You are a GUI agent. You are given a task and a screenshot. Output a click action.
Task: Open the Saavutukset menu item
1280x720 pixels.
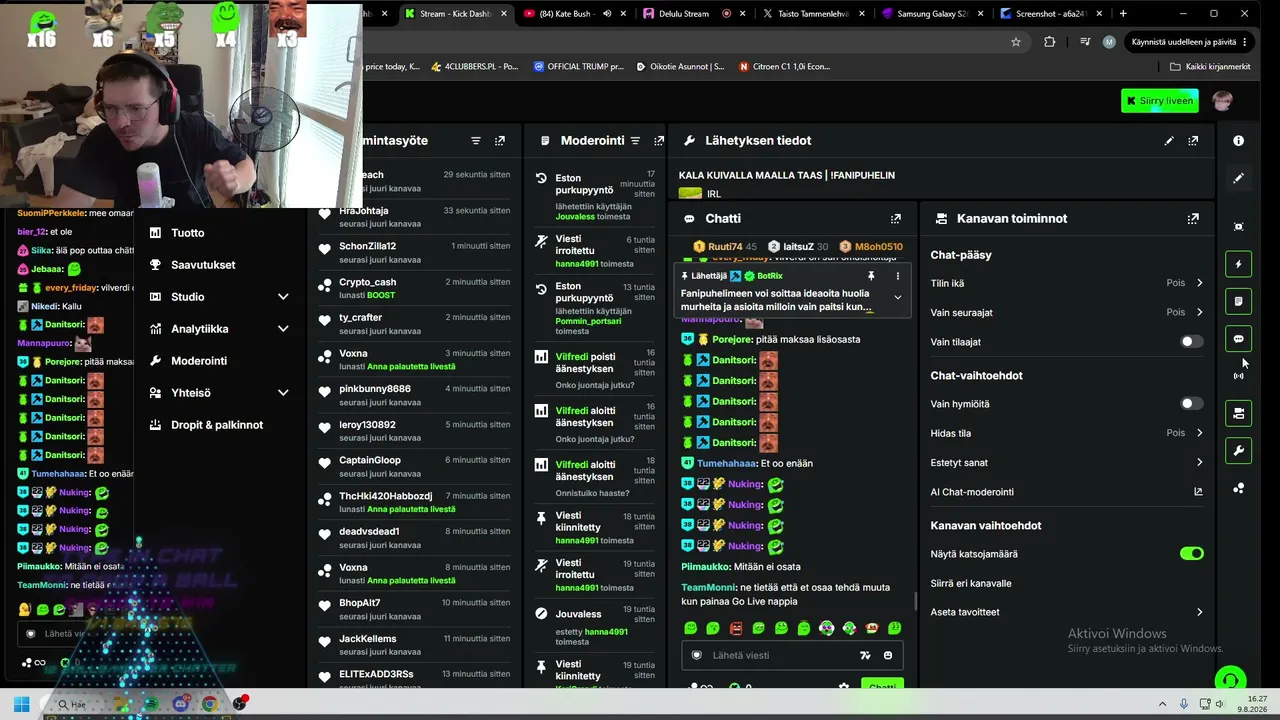(x=203, y=265)
